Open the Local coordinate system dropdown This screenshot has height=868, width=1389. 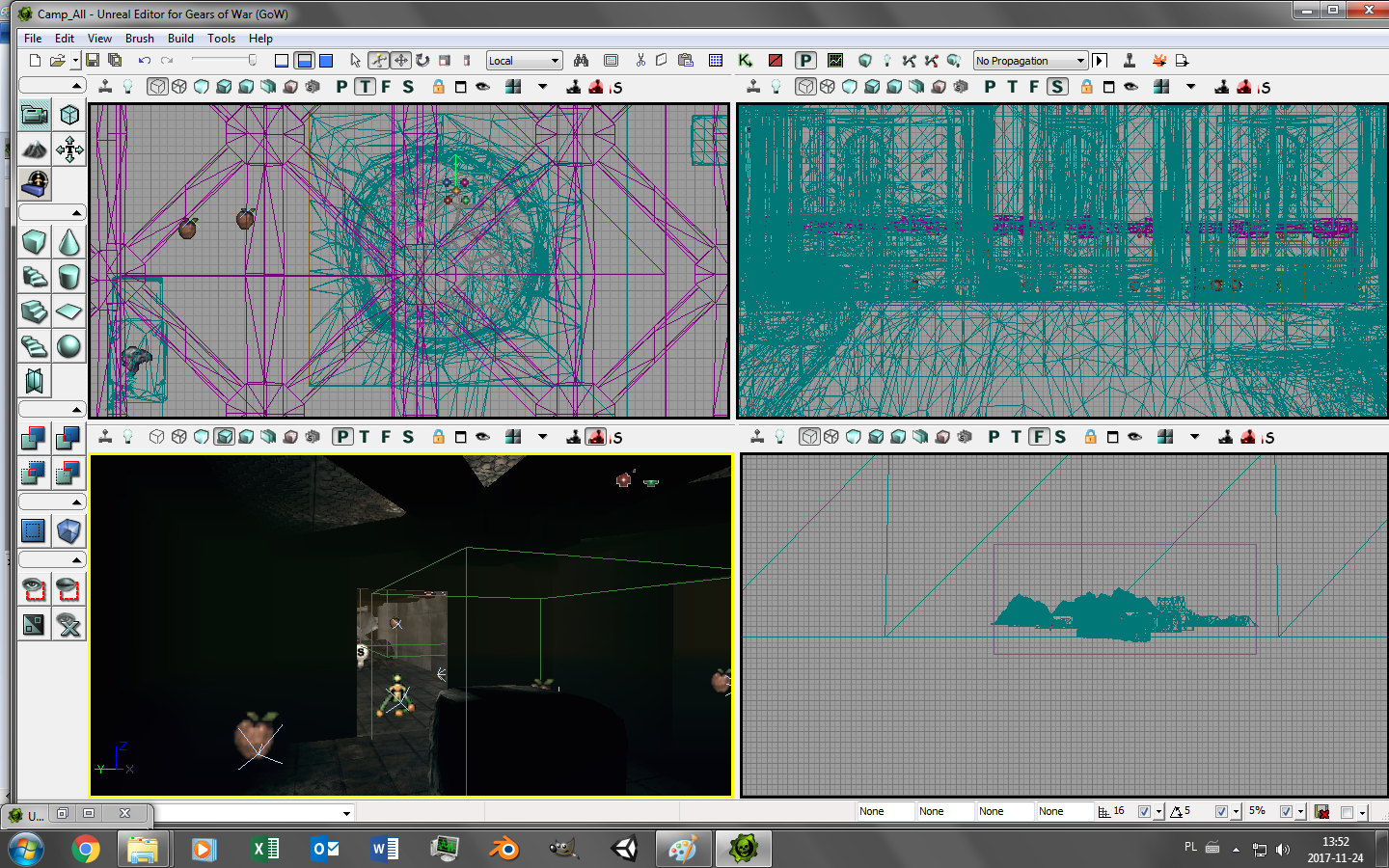(x=524, y=61)
